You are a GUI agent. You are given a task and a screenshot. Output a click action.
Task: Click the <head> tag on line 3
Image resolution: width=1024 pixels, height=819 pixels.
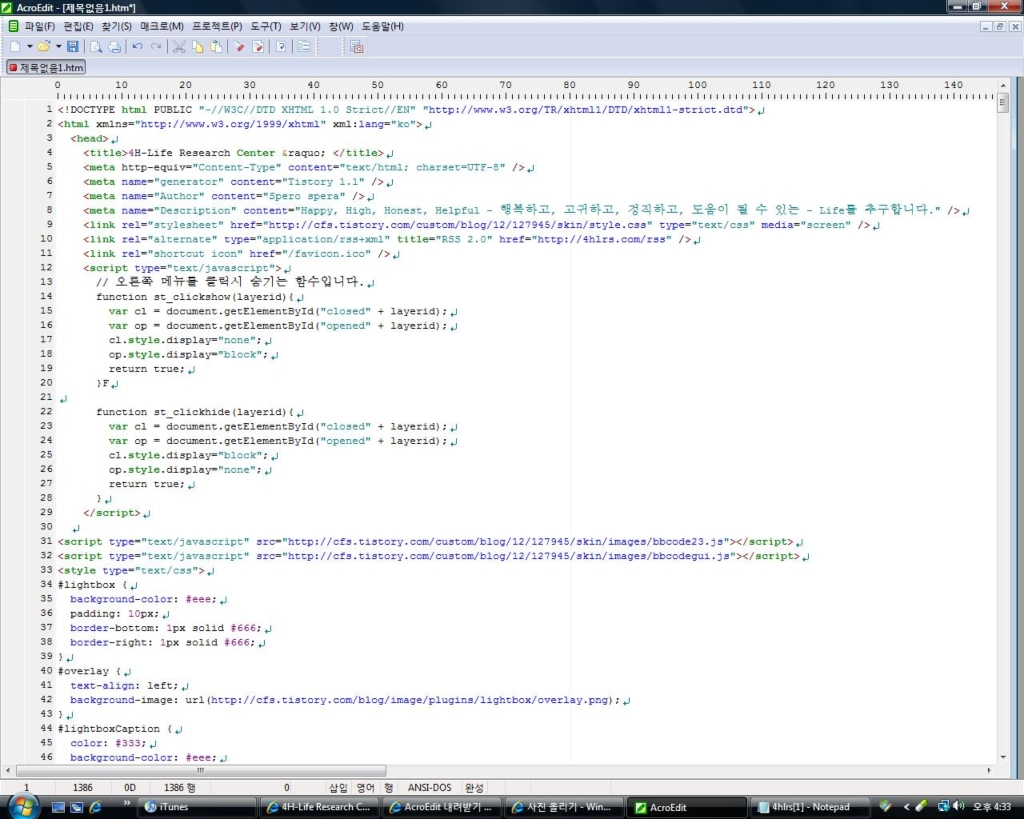89,138
